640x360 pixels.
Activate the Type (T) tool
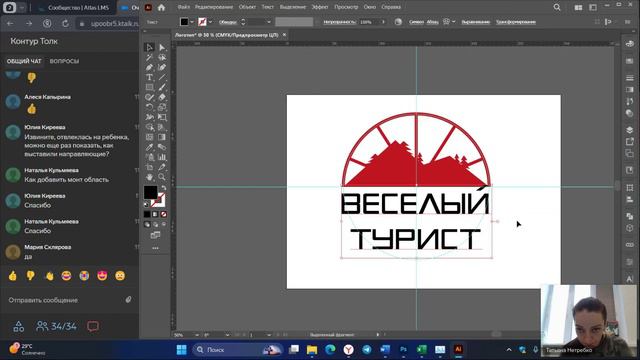[x=149, y=77]
